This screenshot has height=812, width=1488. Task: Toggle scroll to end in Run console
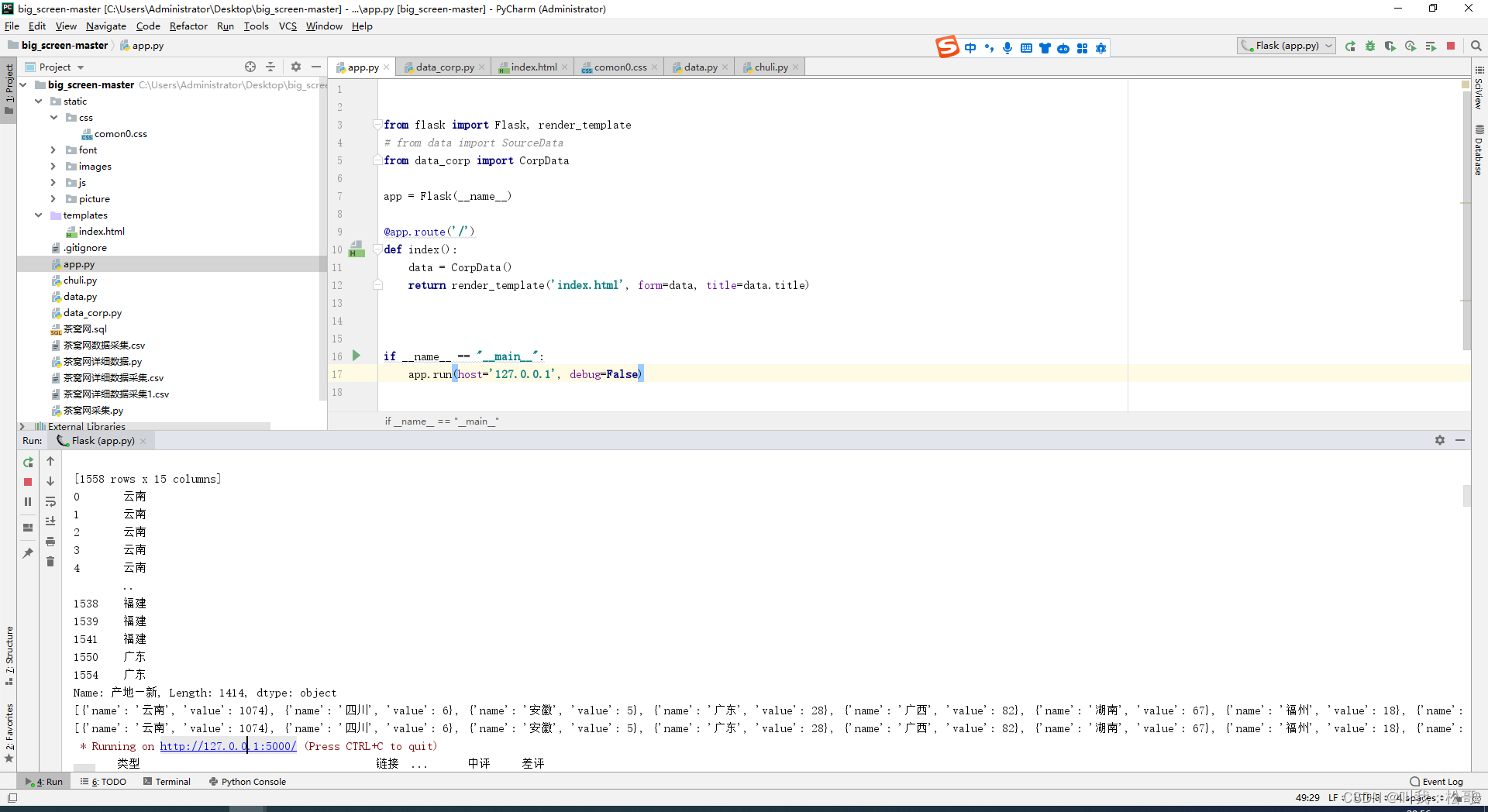point(50,521)
